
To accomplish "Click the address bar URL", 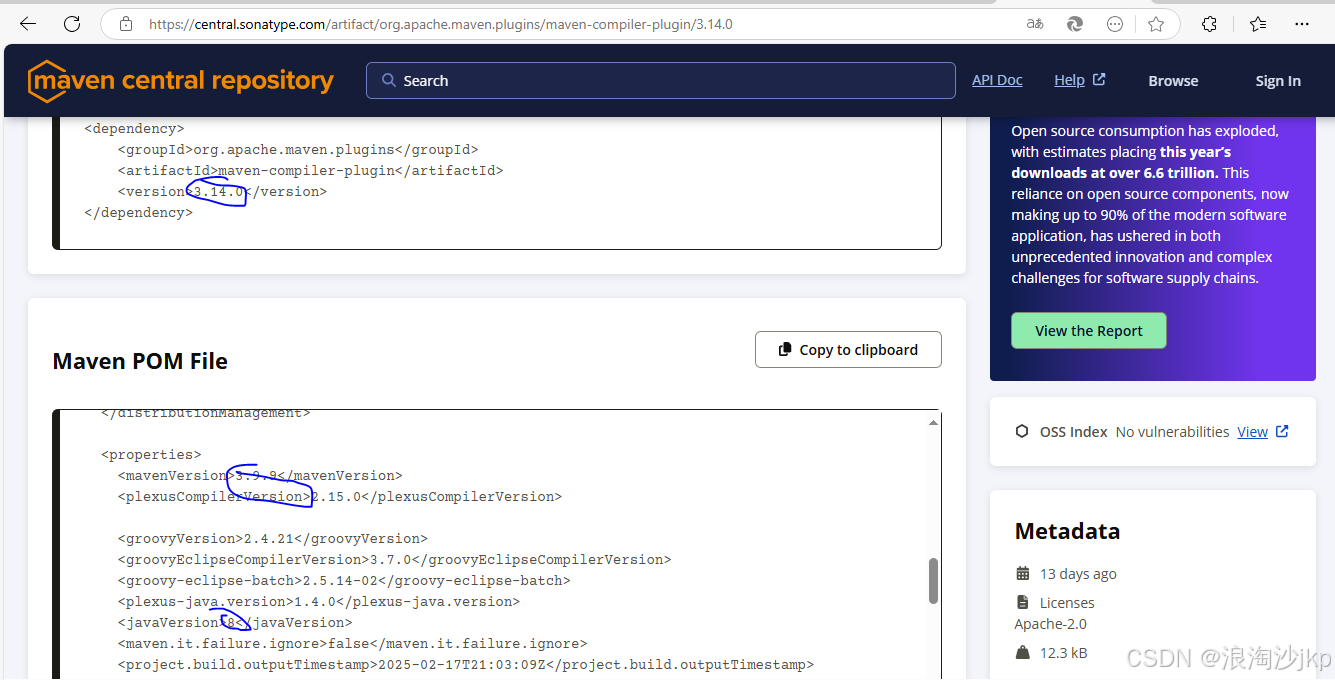I will [x=441, y=24].
